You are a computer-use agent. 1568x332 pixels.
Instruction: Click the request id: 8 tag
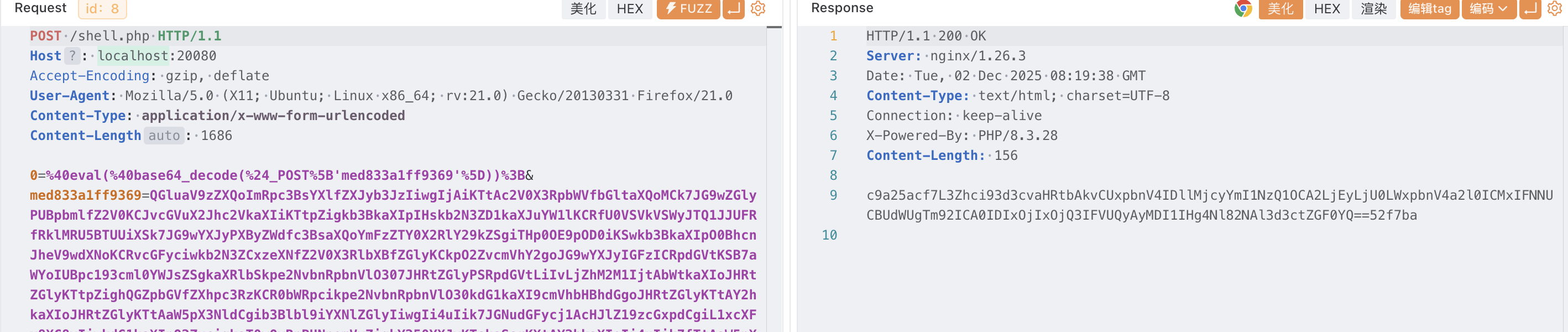pos(102,8)
